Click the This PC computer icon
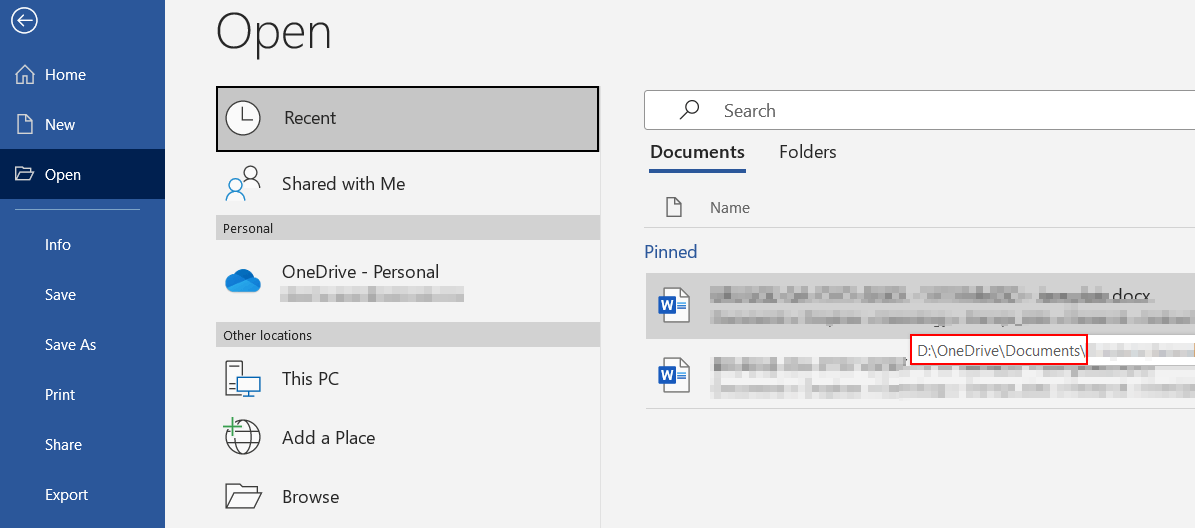Image resolution: width=1195 pixels, height=528 pixels. [243, 379]
